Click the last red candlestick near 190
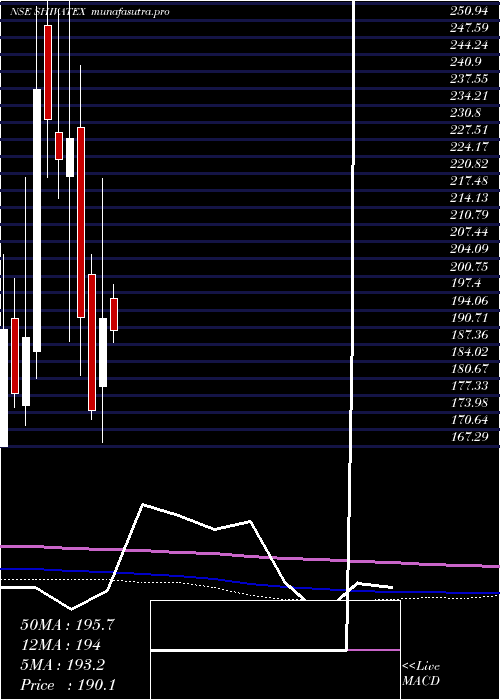Screen dimensions: 500x700 click(114, 314)
